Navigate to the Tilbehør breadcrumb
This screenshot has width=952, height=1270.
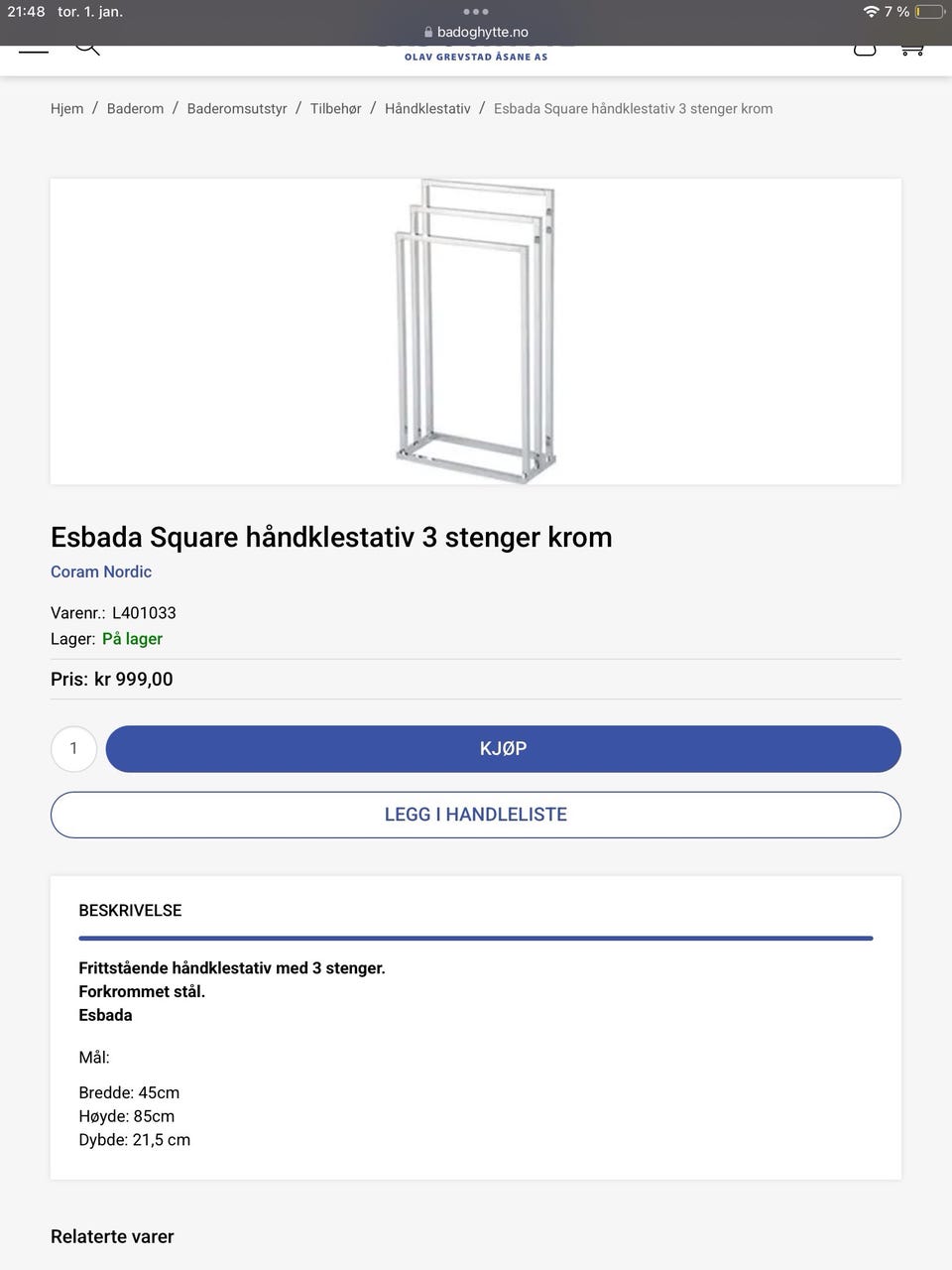tap(335, 109)
